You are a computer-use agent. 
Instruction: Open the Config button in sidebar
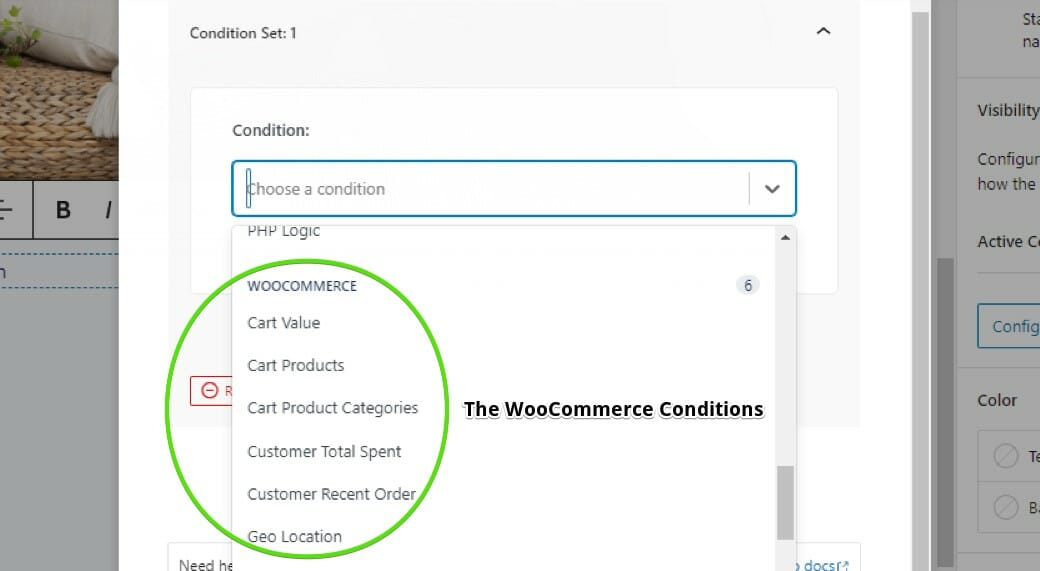(x=1008, y=326)
